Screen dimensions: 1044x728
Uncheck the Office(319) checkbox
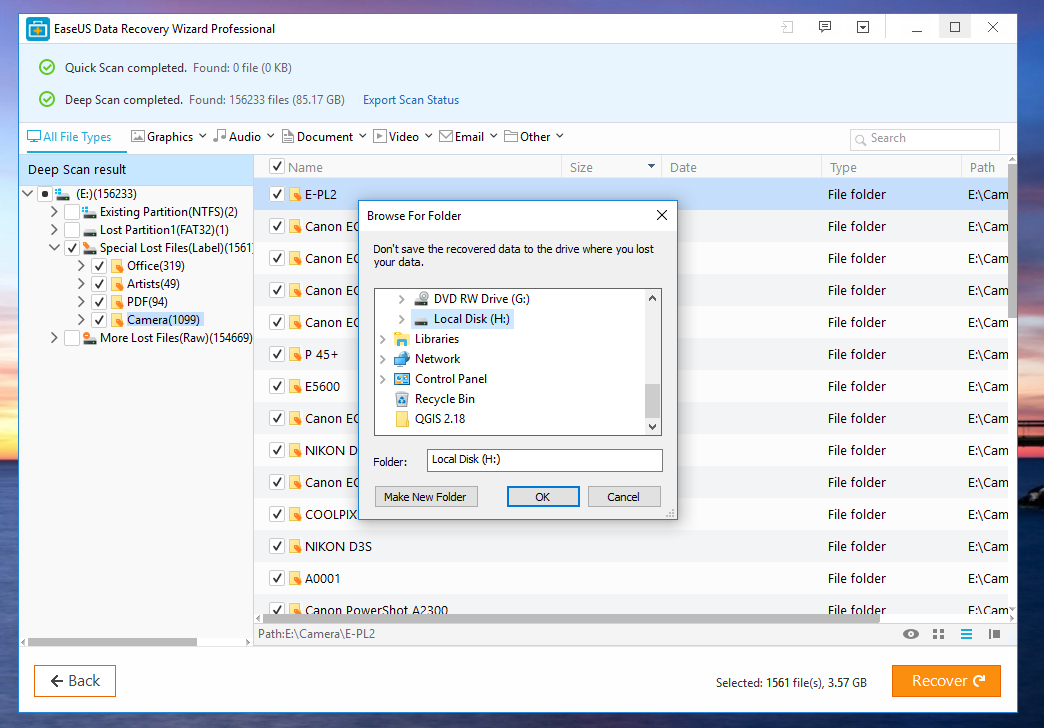[99, 266]
